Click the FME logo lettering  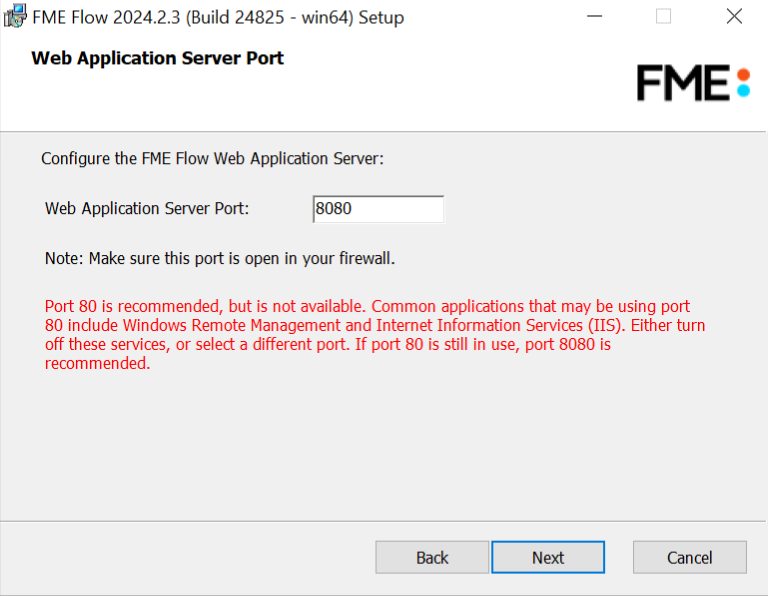tap(683, 83)
